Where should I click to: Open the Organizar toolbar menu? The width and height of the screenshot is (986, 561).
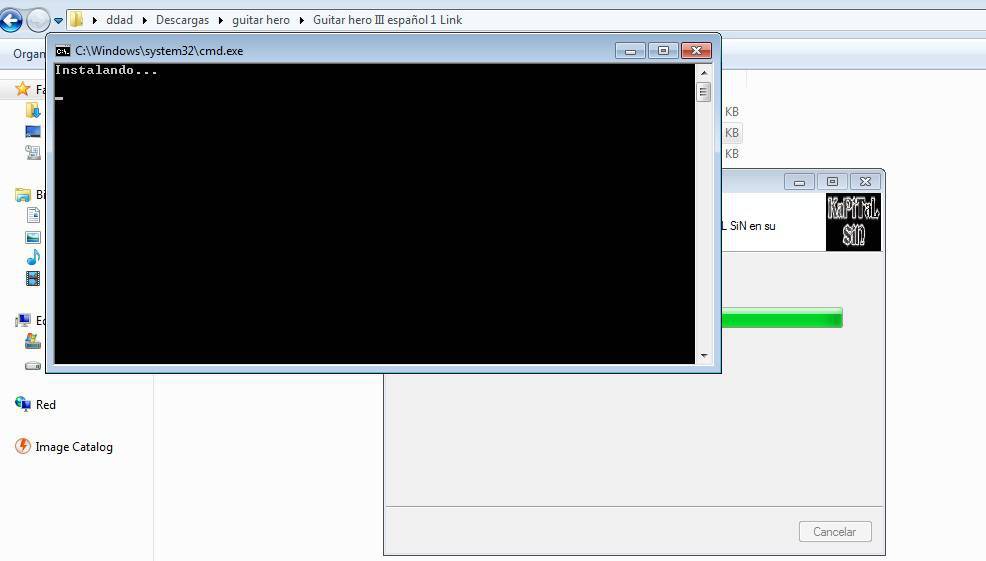click(29, 54)
